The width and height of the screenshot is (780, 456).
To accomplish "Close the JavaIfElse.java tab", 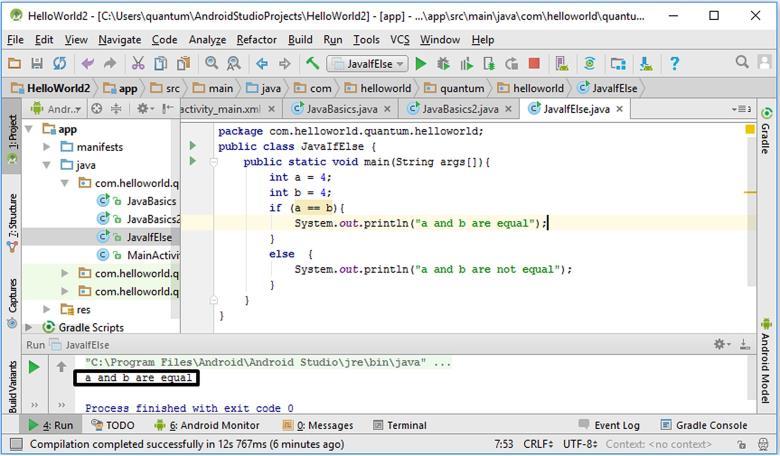I will [619, 108].
